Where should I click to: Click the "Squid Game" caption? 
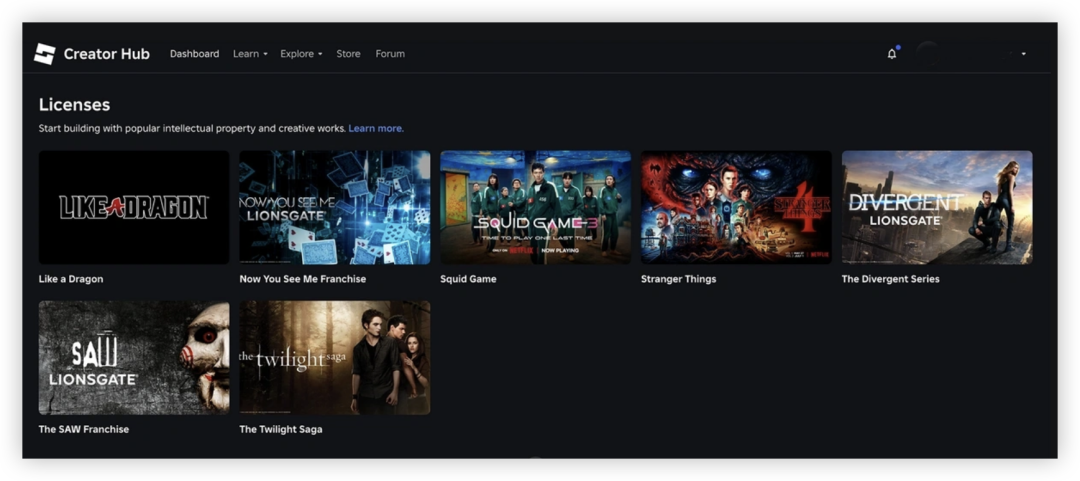coord(468,279)
